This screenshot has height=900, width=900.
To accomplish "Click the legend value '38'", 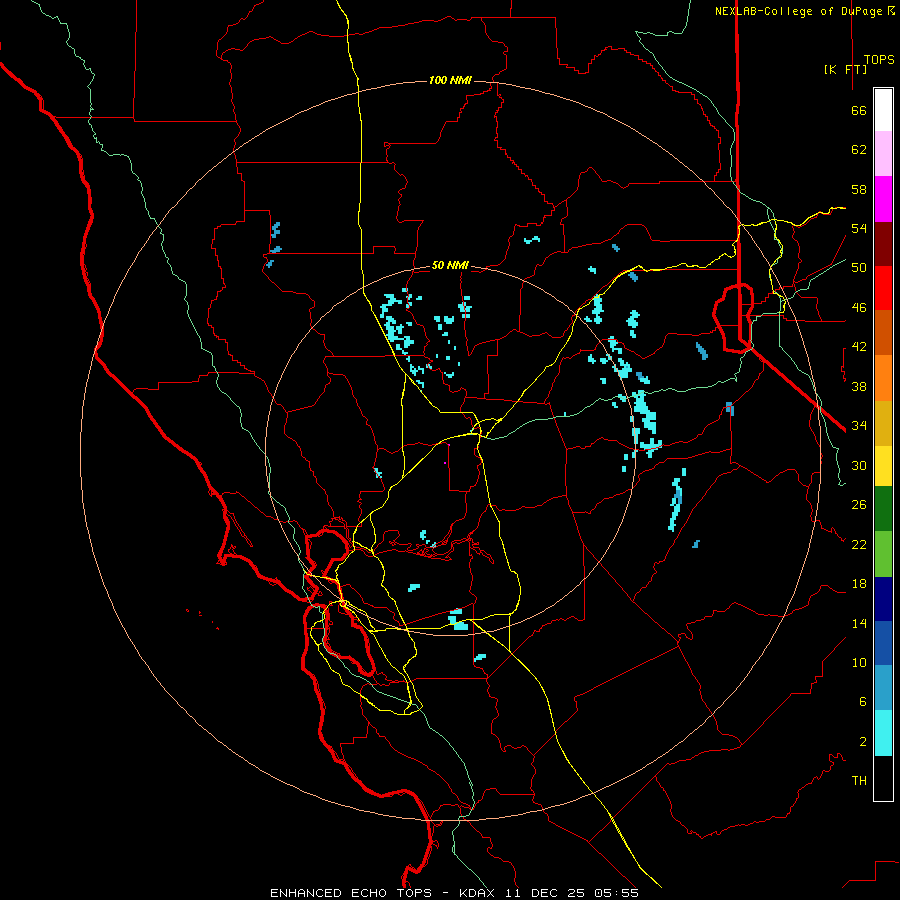I will pyautogui.click(x=859, y=386).
